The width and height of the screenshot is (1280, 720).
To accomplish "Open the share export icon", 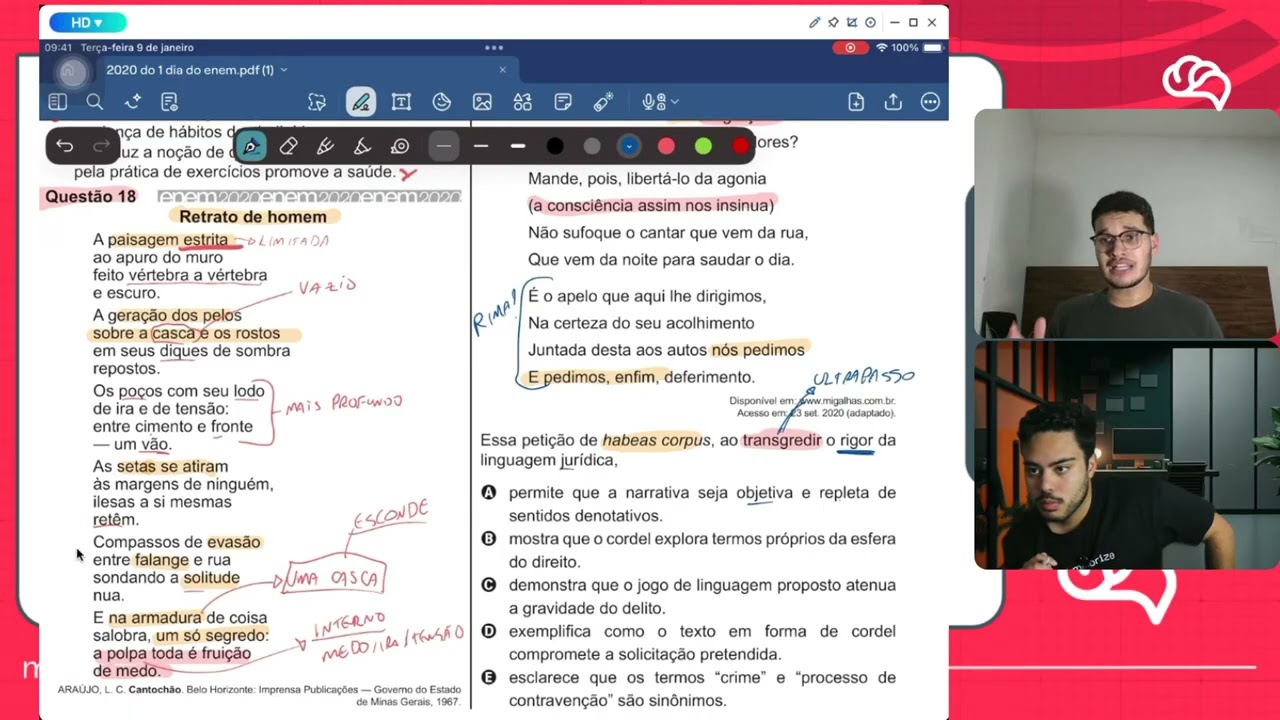I will [893, 102].
